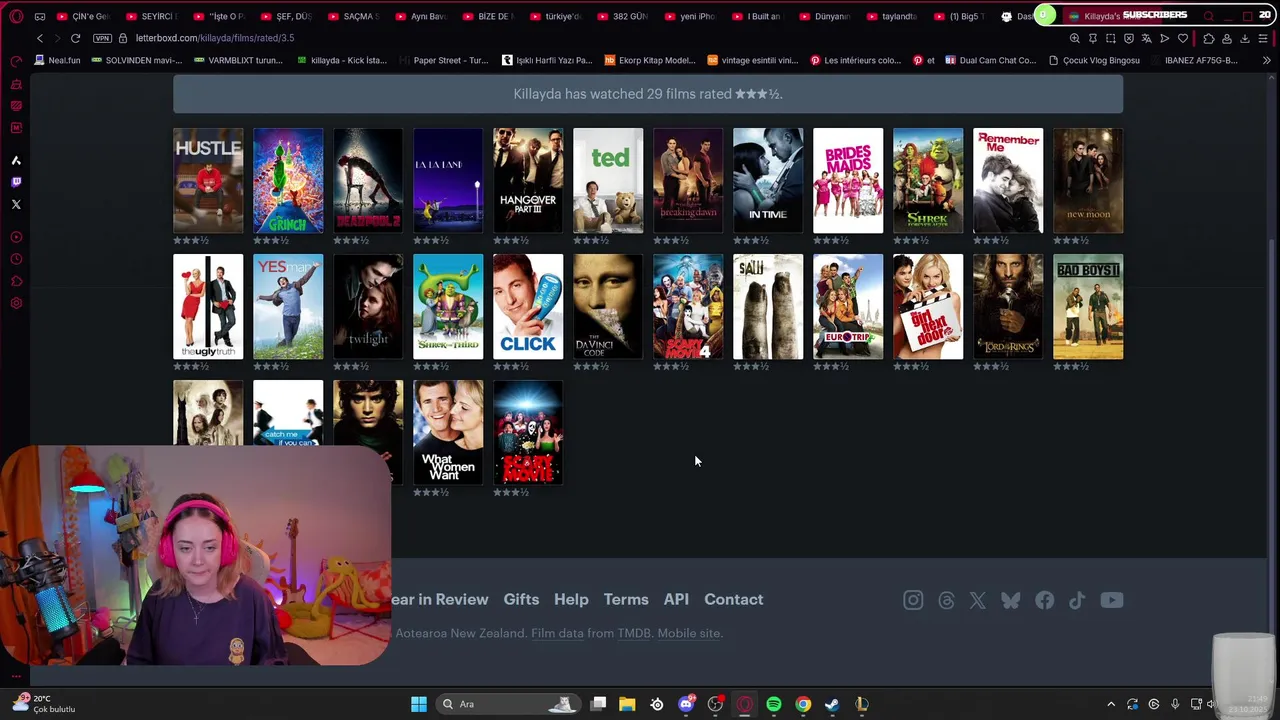The height and width of the screenshot is (720, 1280).
Task: Open Google Chrome from taskbar
Action: (x=803, y=704)
